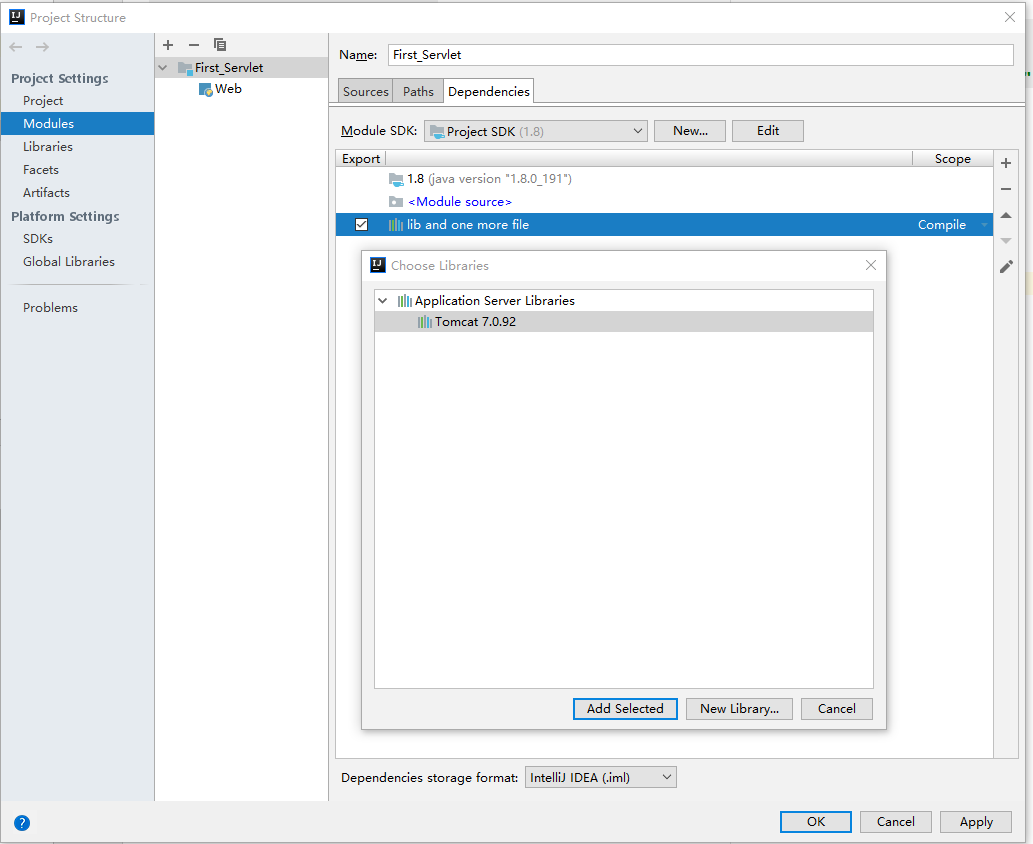Click the Web facet icon
Viewport: 1033px width, 844px height.
click(206, 90)
